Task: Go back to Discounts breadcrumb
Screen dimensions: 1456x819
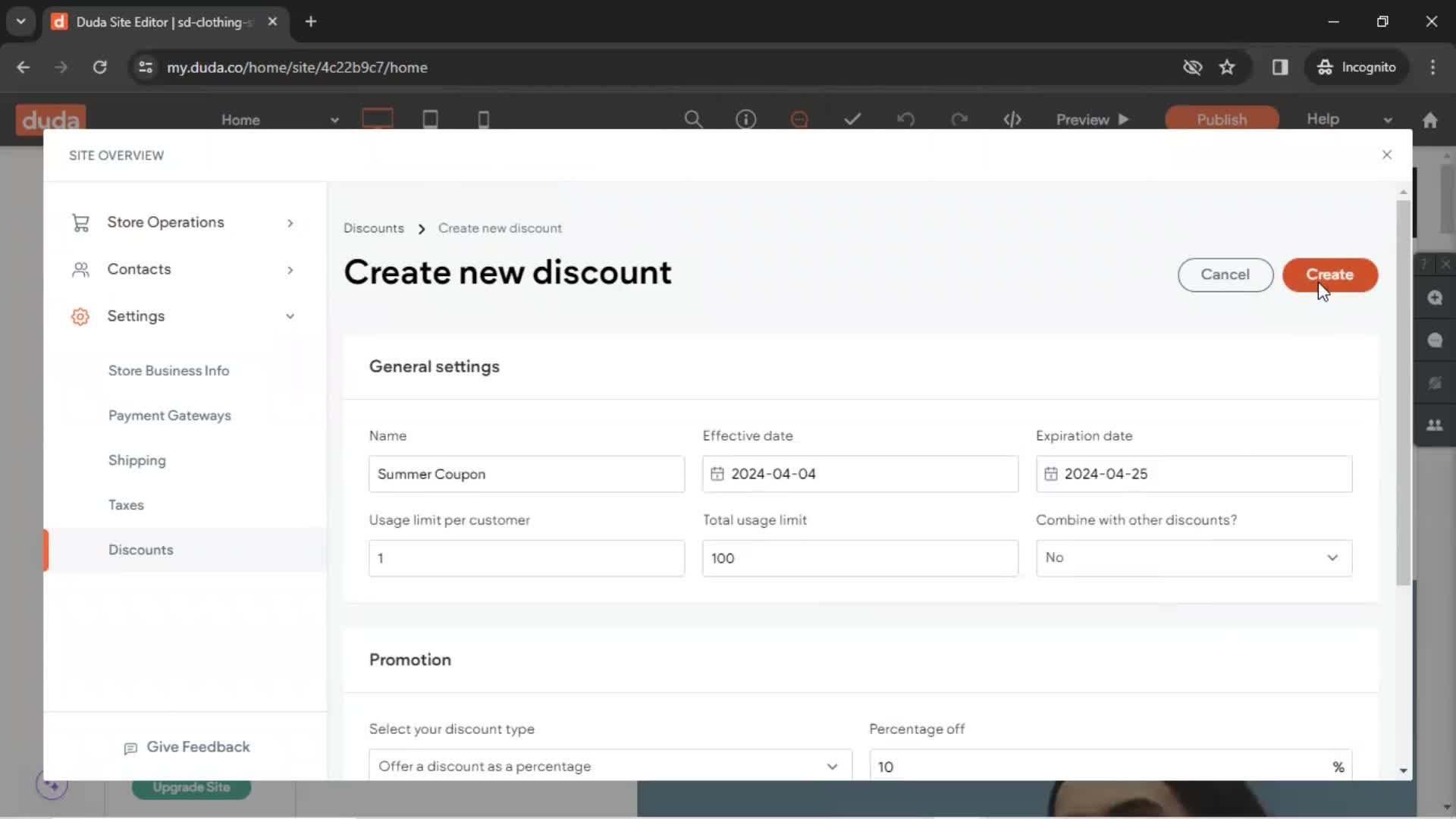Action: coord(373,228)
